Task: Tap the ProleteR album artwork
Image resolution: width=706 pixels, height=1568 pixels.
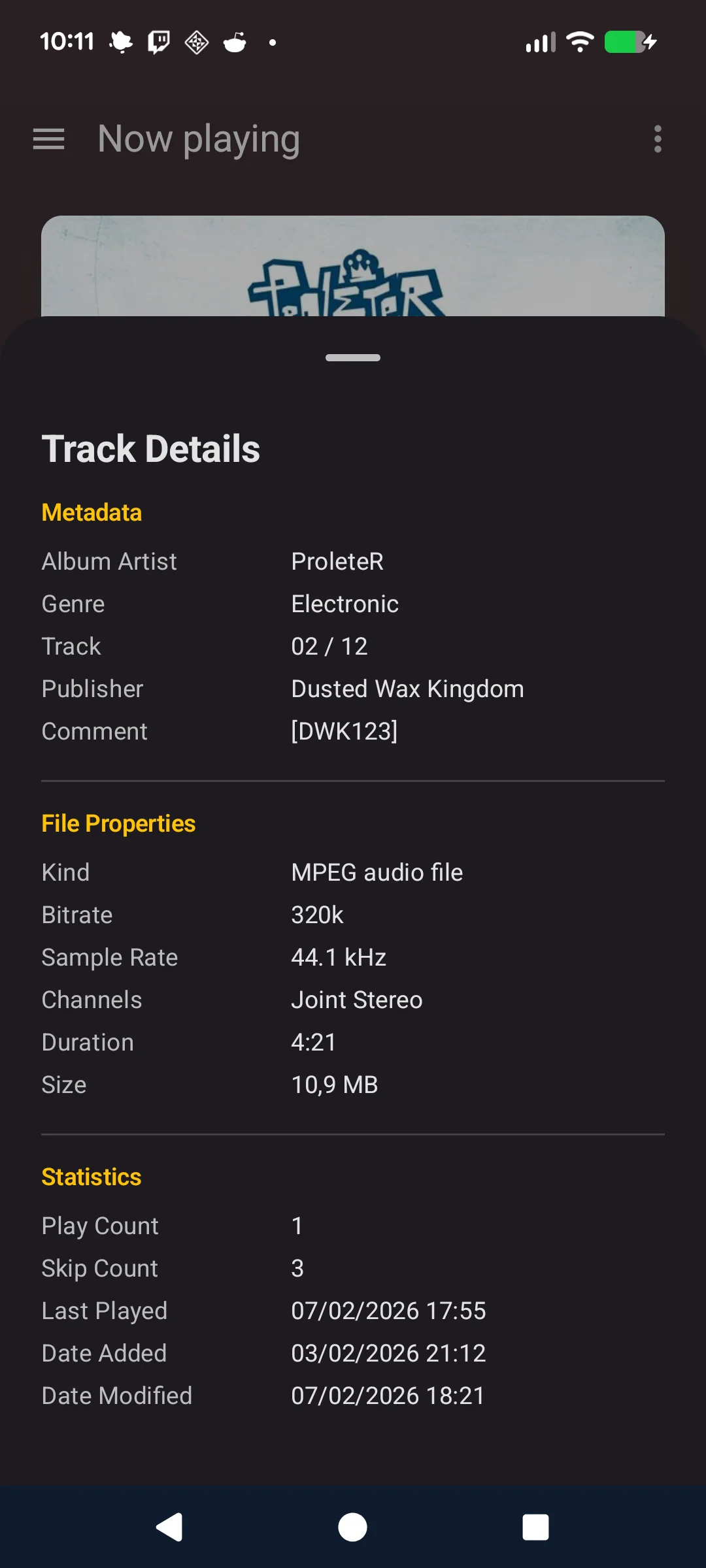Action: click(x=352, y=268)
